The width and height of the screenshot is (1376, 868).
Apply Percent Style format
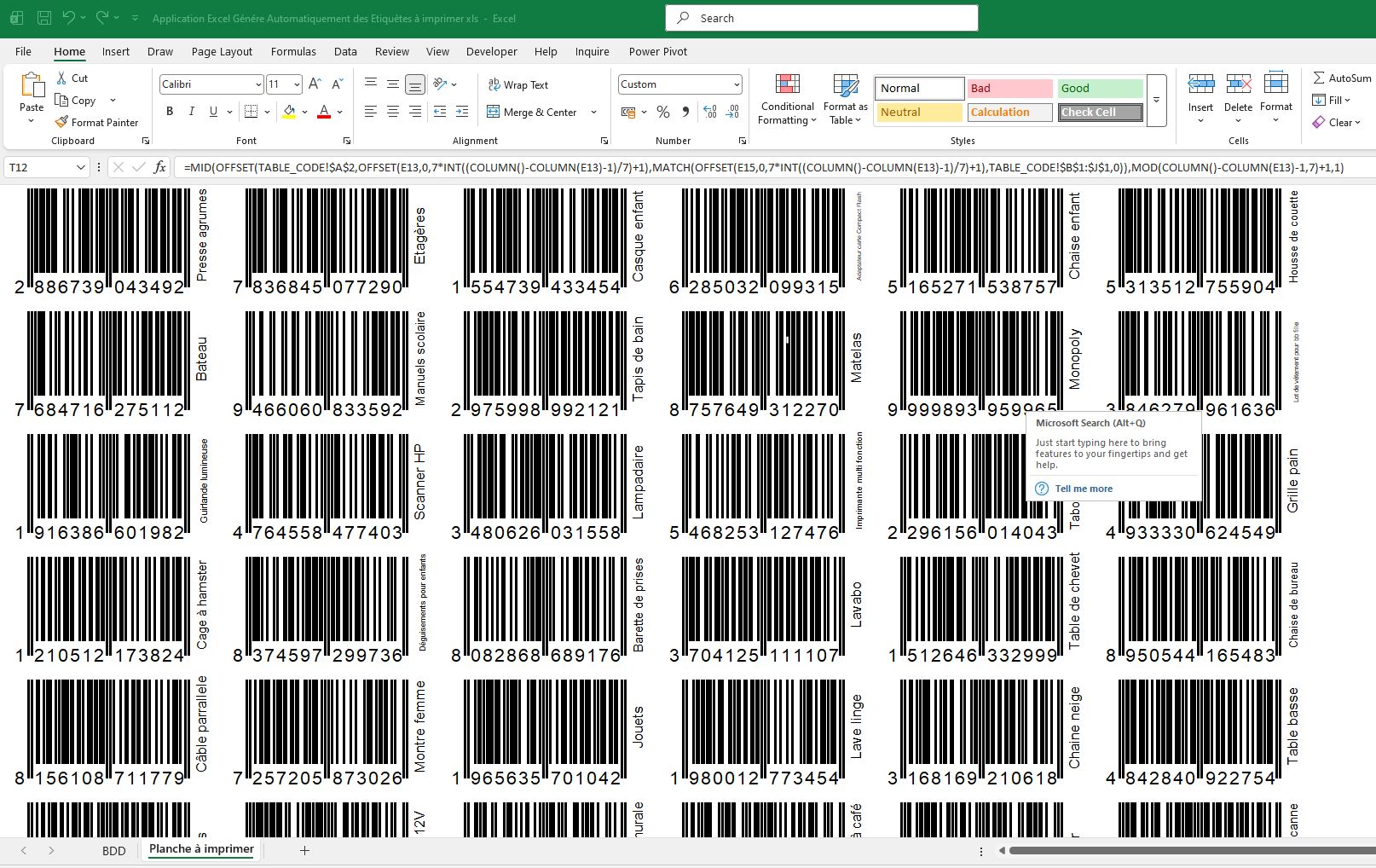(x=663, y=112)
